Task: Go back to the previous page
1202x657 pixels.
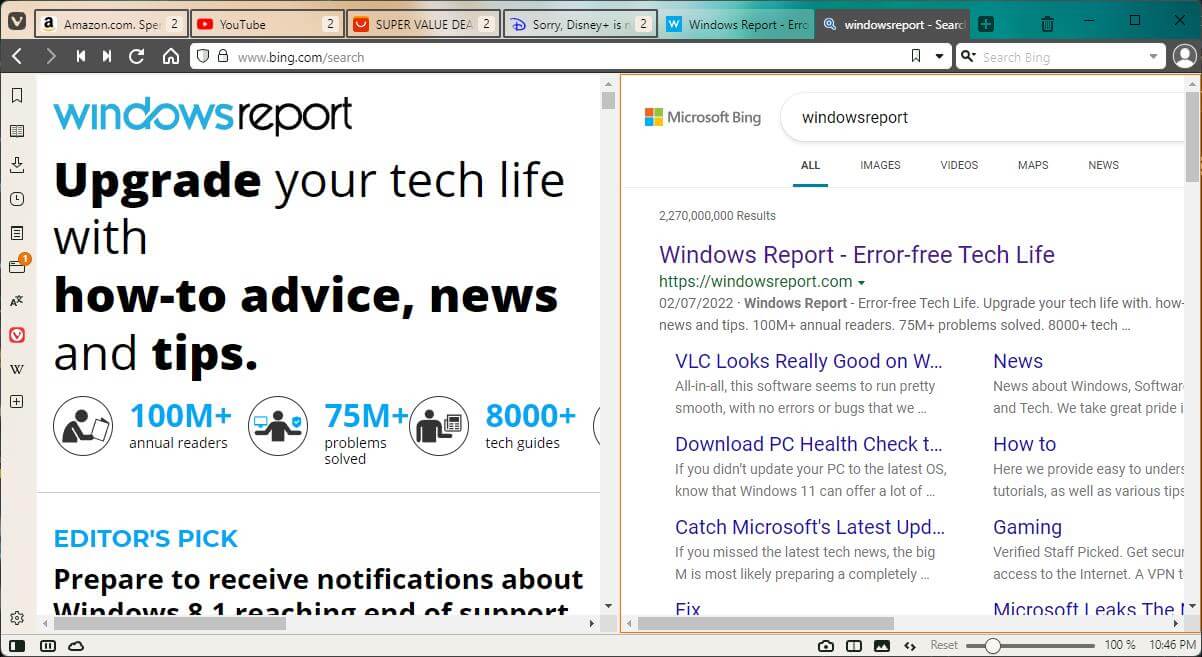Action: tap(17, 57)
